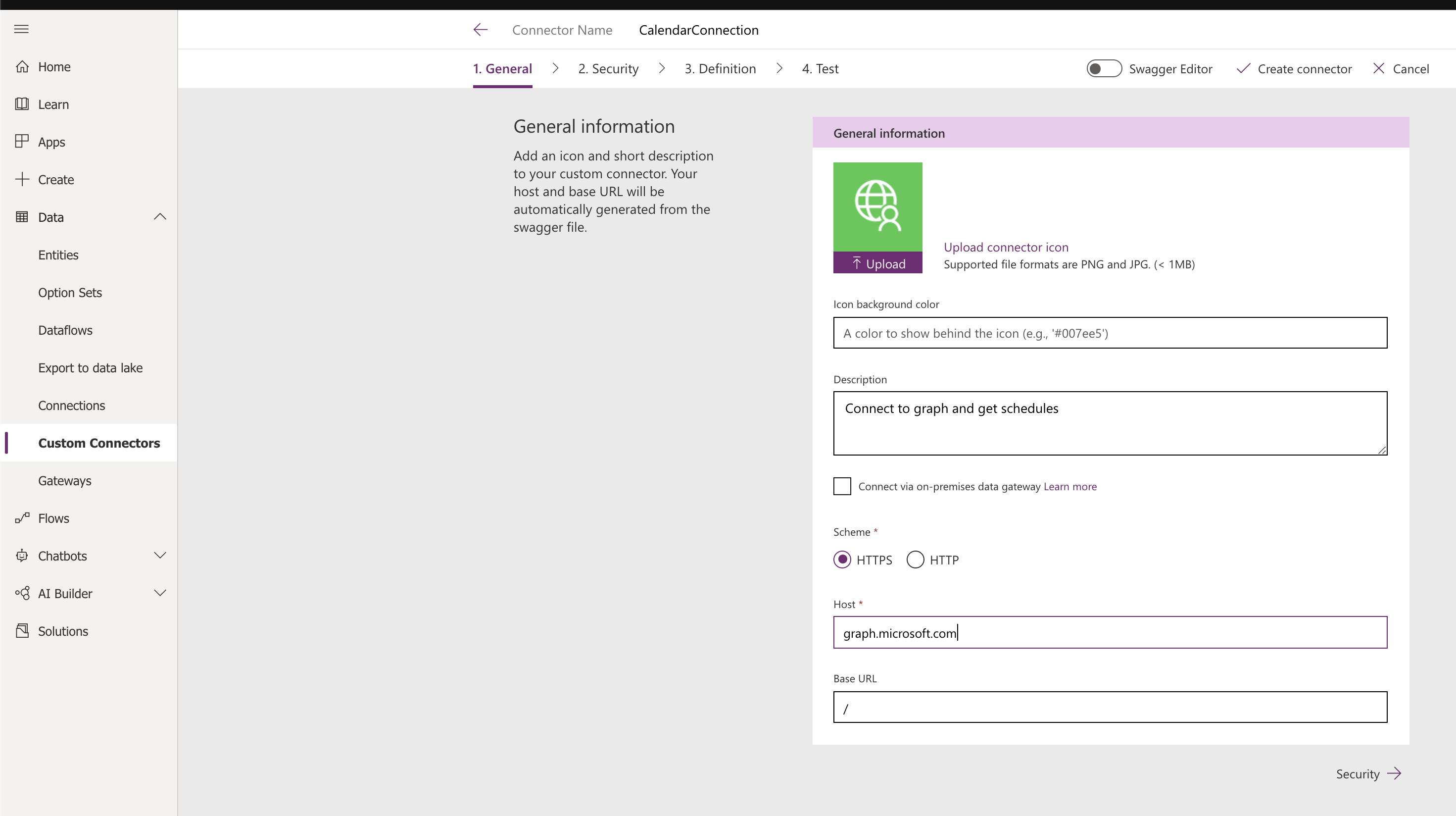The height and width of the screenshot is (816, 1456).
Task: Expand the AI Builder section chevron
Action: tap(160, 593)
